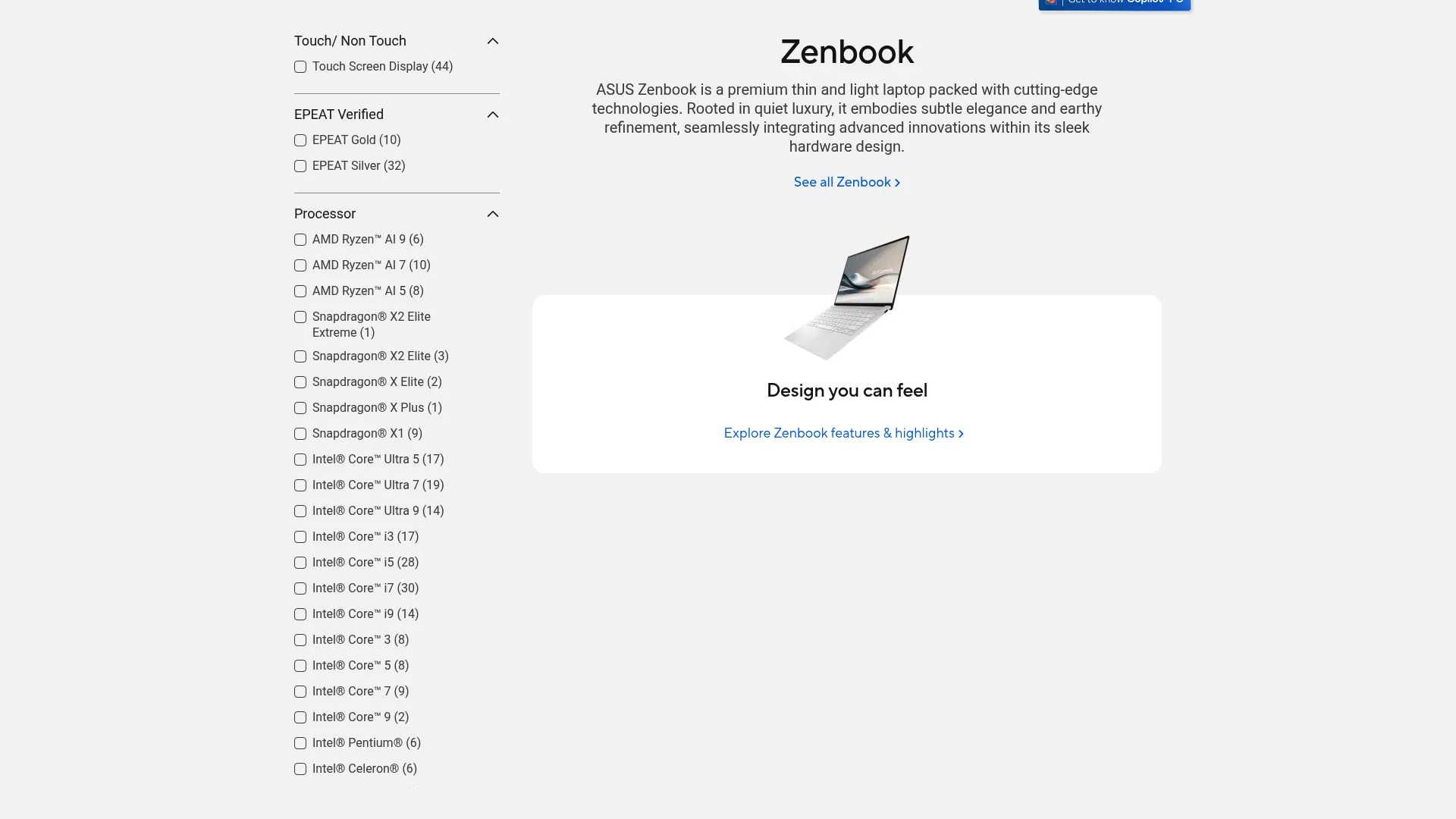This screenshot has height=819, width=1456.
Task: Select AMD Ryzen AI 9 processor filter
Action: [x=300, y=240]
